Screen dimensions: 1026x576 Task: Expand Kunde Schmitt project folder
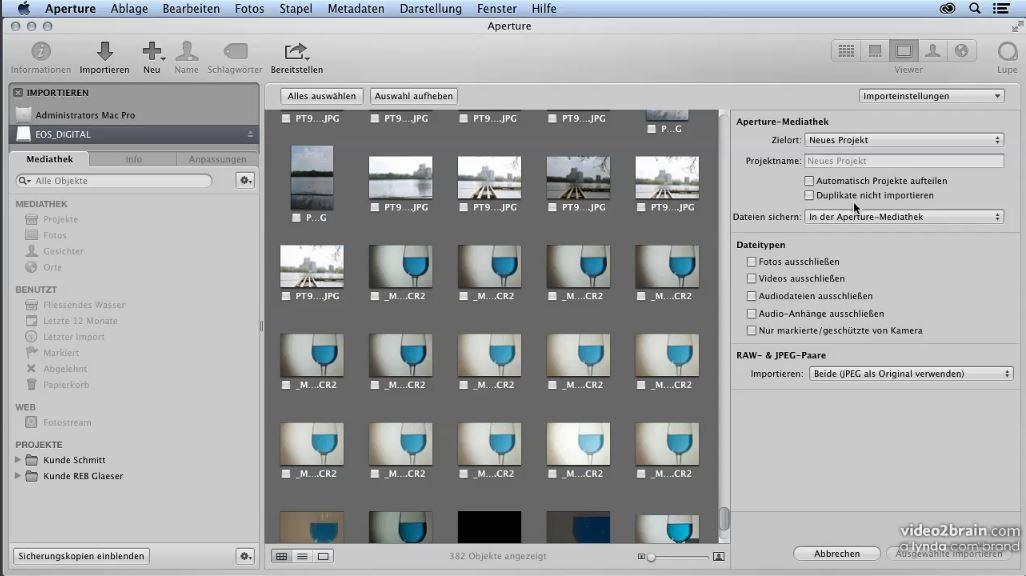(x=18, y=460)
